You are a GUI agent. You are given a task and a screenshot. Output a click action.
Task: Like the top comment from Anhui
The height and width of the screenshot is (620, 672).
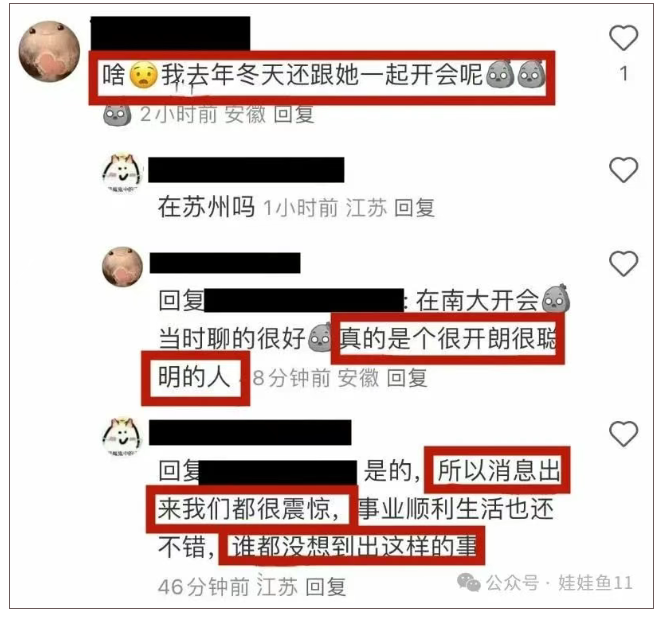click(623, 38)
